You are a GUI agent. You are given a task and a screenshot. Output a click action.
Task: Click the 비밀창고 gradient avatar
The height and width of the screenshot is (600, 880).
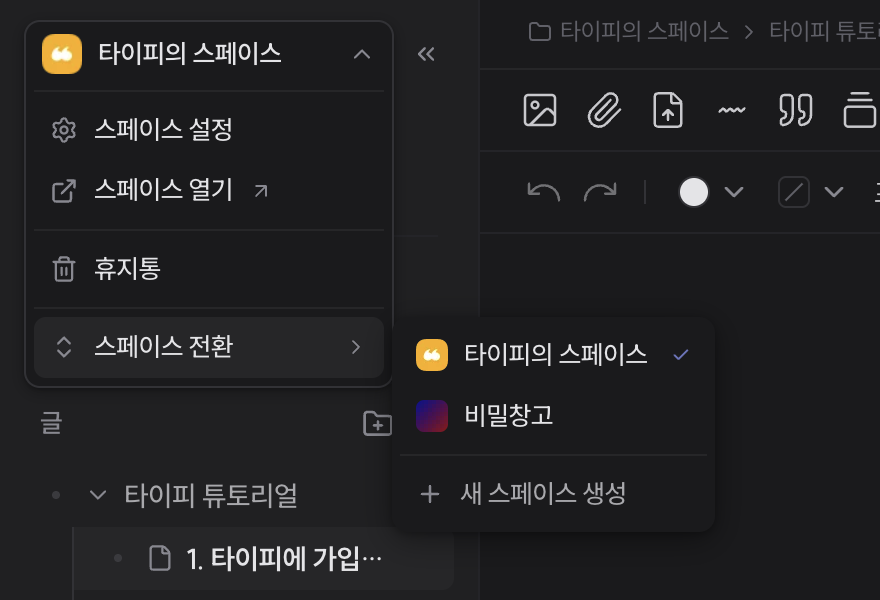click(432, 416)
